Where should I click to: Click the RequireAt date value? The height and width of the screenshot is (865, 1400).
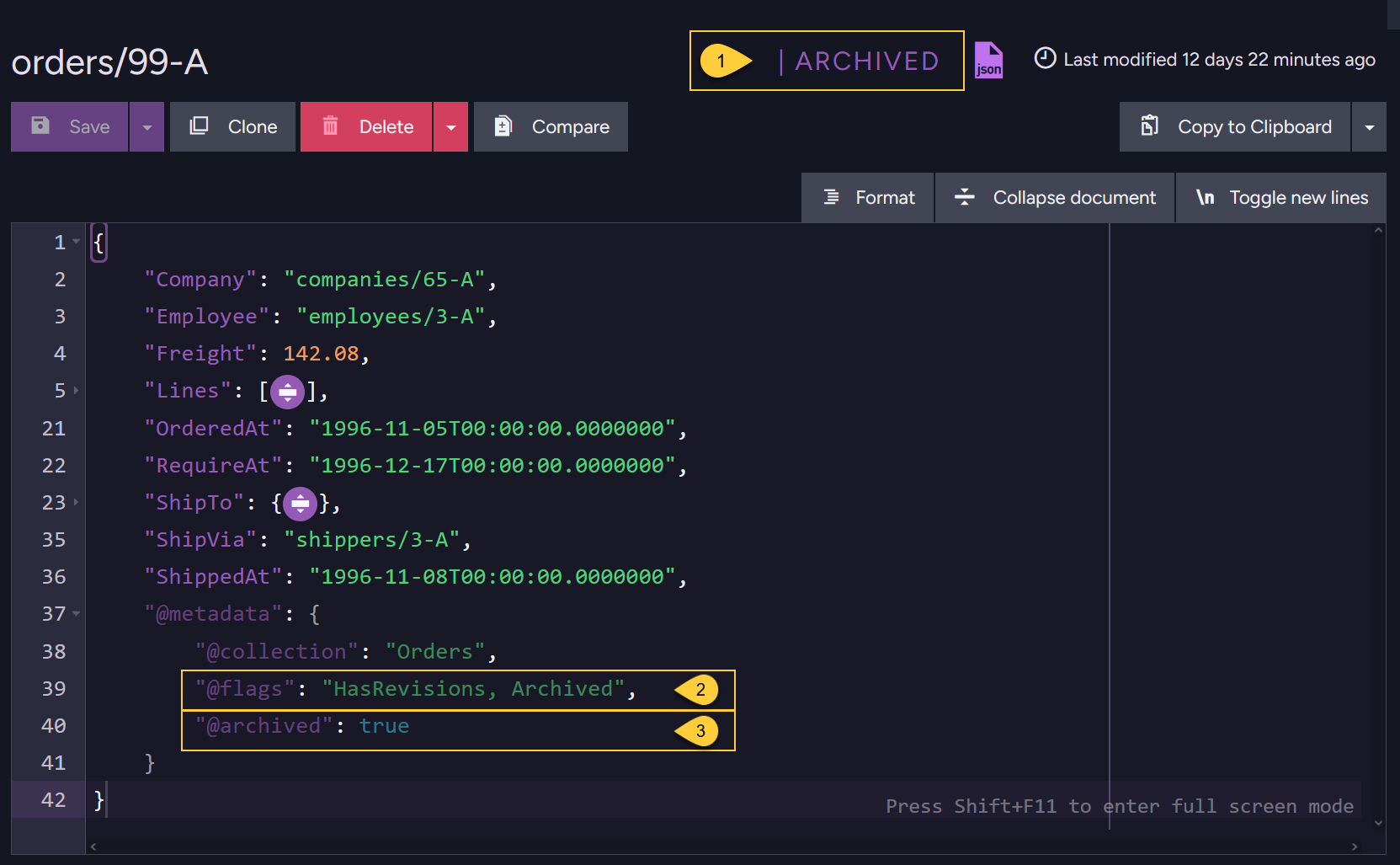pos(492,466)
